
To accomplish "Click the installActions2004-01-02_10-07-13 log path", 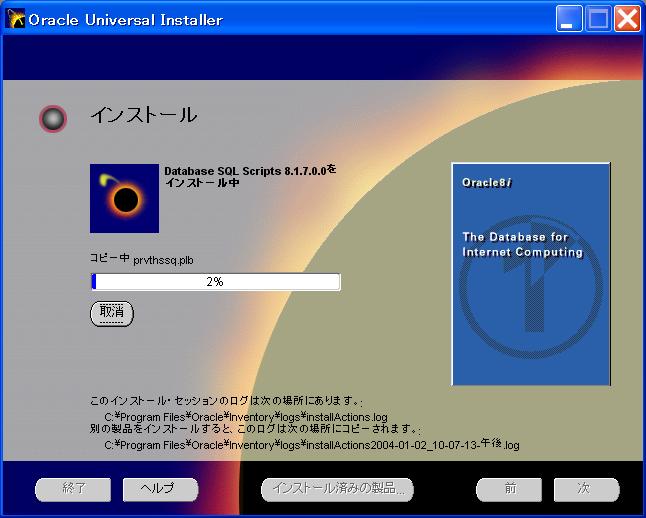I will point(311,445).
